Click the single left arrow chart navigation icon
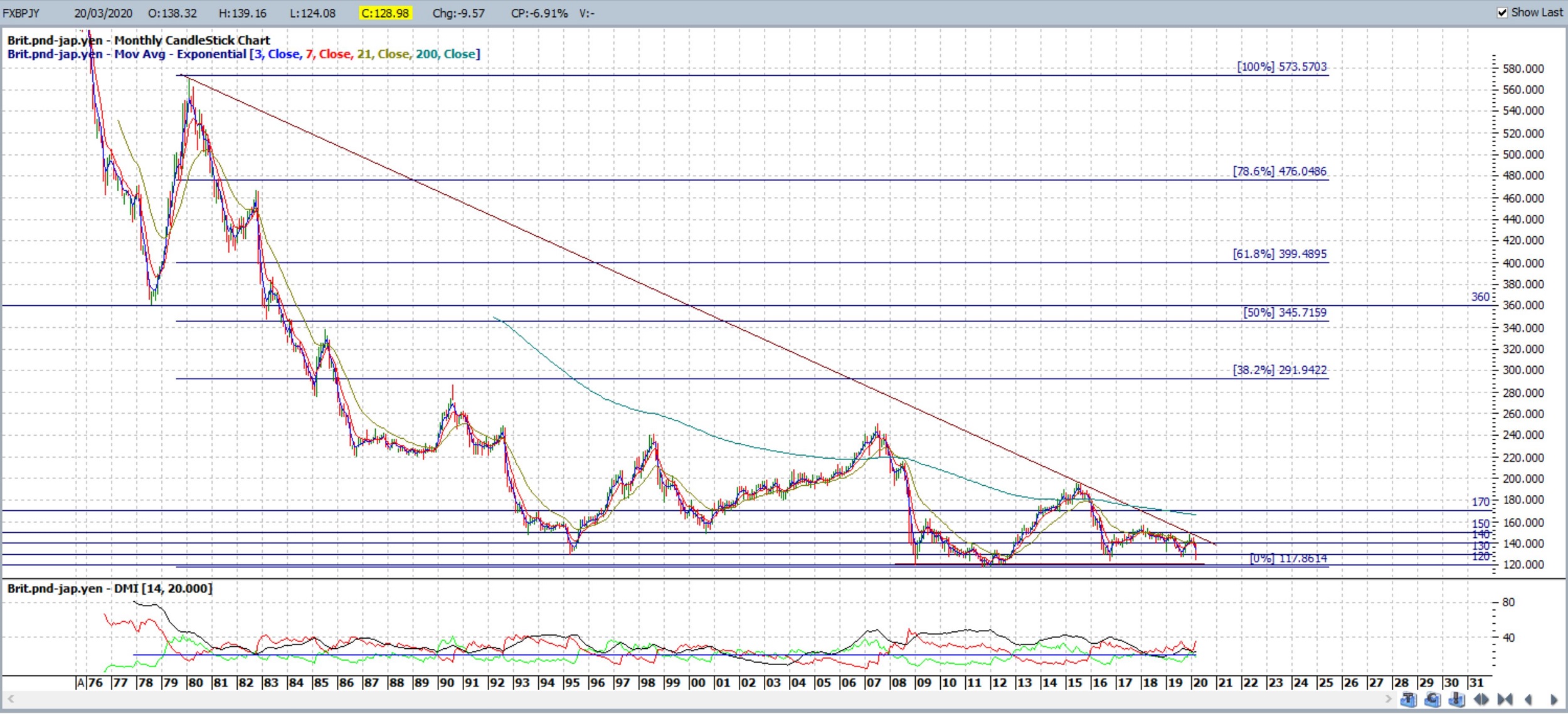This screenshot has height=714, width=1568. point(1528,699)
